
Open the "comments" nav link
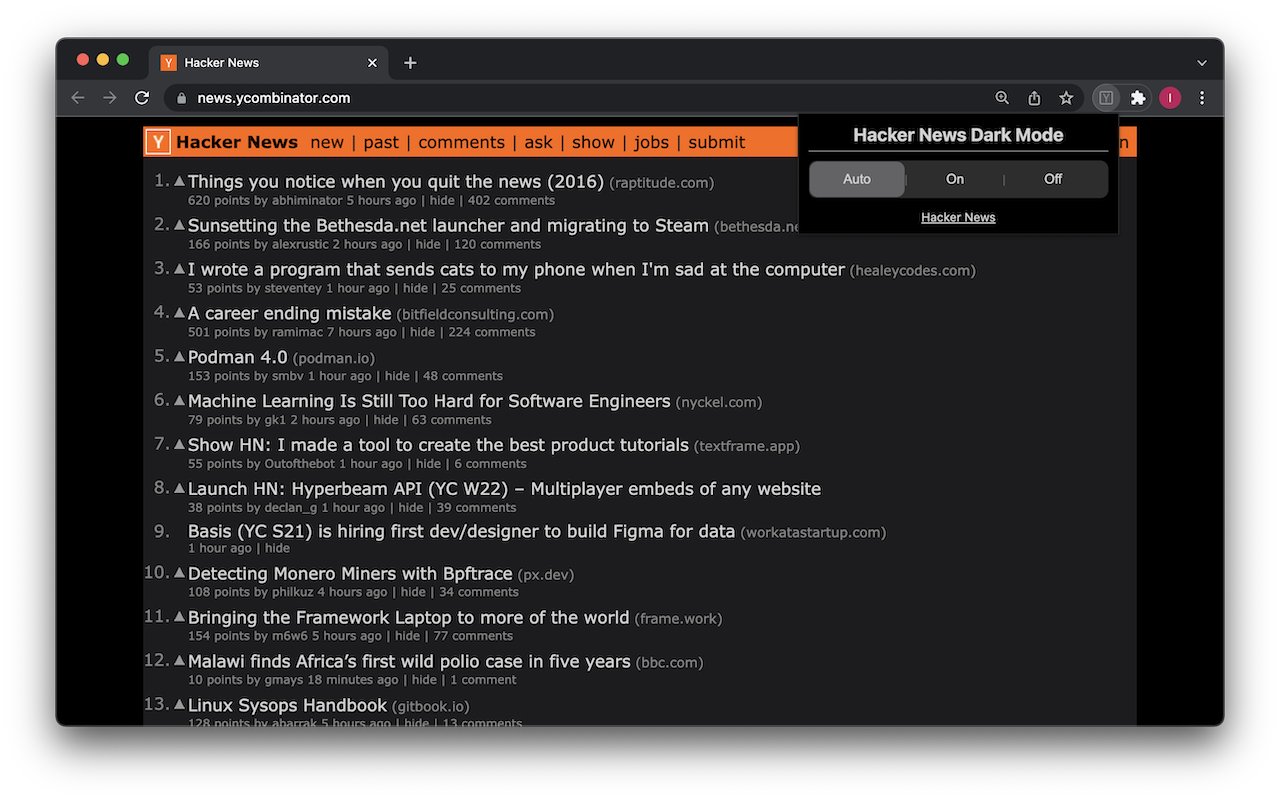pos(461,142)
